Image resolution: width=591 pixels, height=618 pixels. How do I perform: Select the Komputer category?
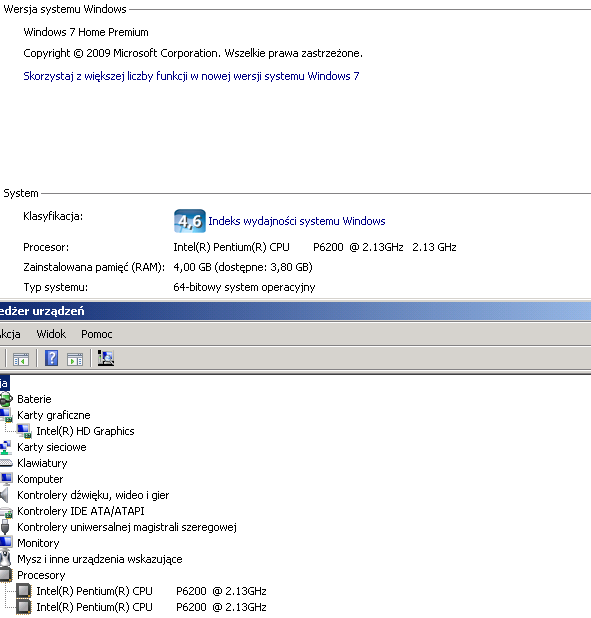[x=40, y=479]
